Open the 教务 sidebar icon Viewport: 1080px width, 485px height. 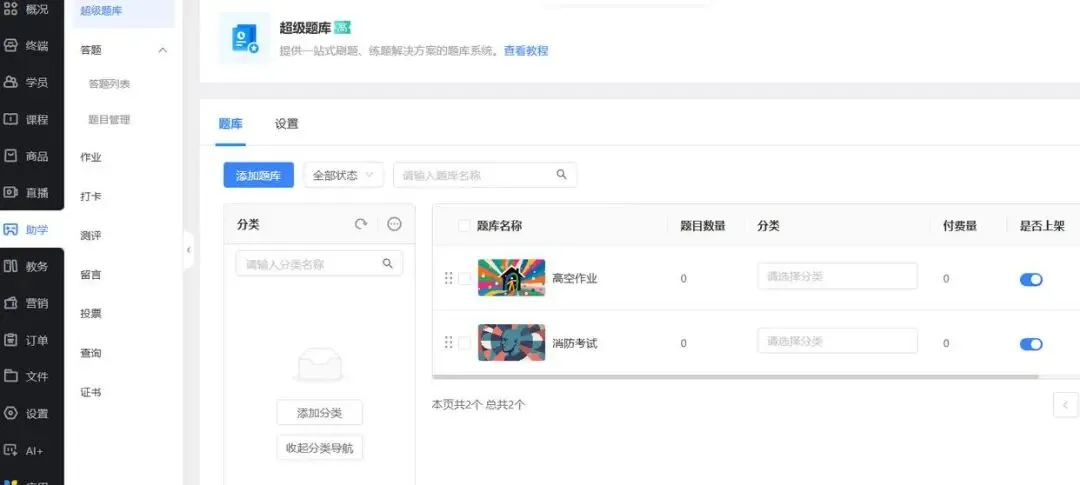point(10,266)
